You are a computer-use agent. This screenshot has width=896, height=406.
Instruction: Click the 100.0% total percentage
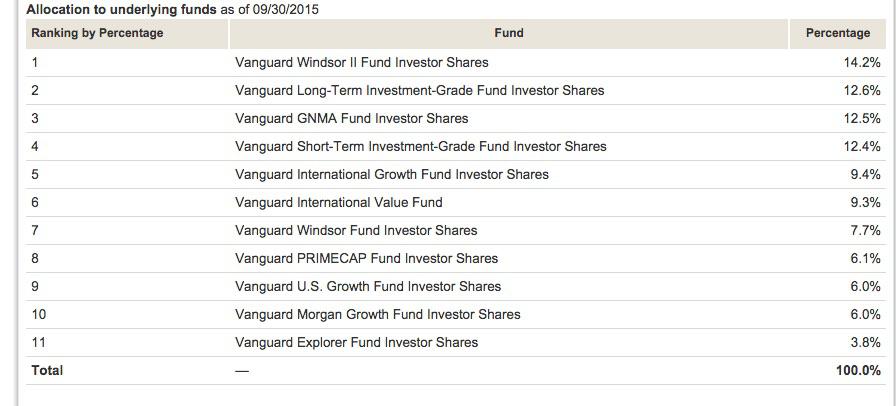858,370
